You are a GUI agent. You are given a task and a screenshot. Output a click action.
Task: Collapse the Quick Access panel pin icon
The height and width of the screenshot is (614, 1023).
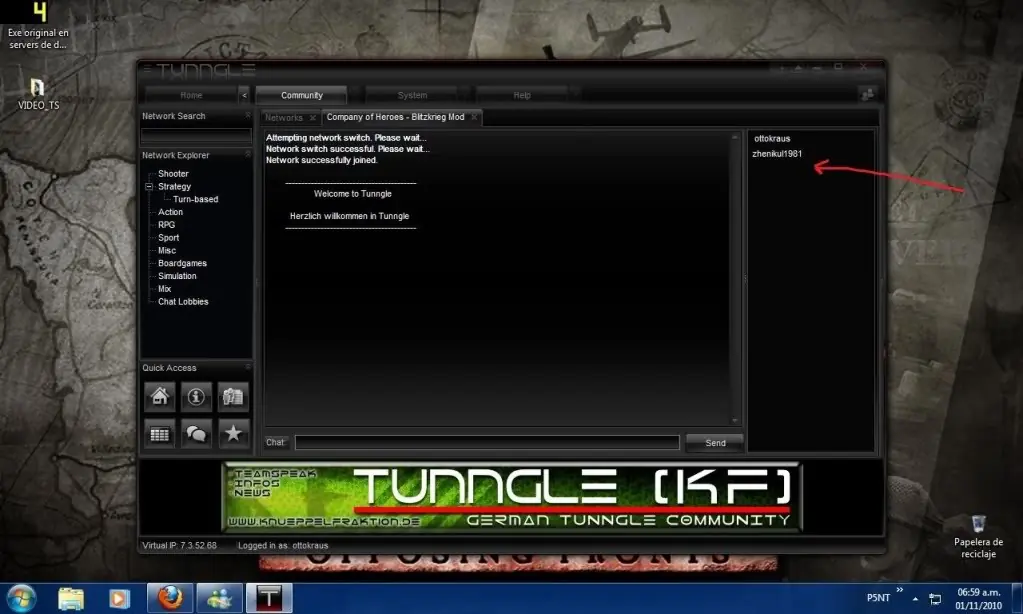pos(247,367)
